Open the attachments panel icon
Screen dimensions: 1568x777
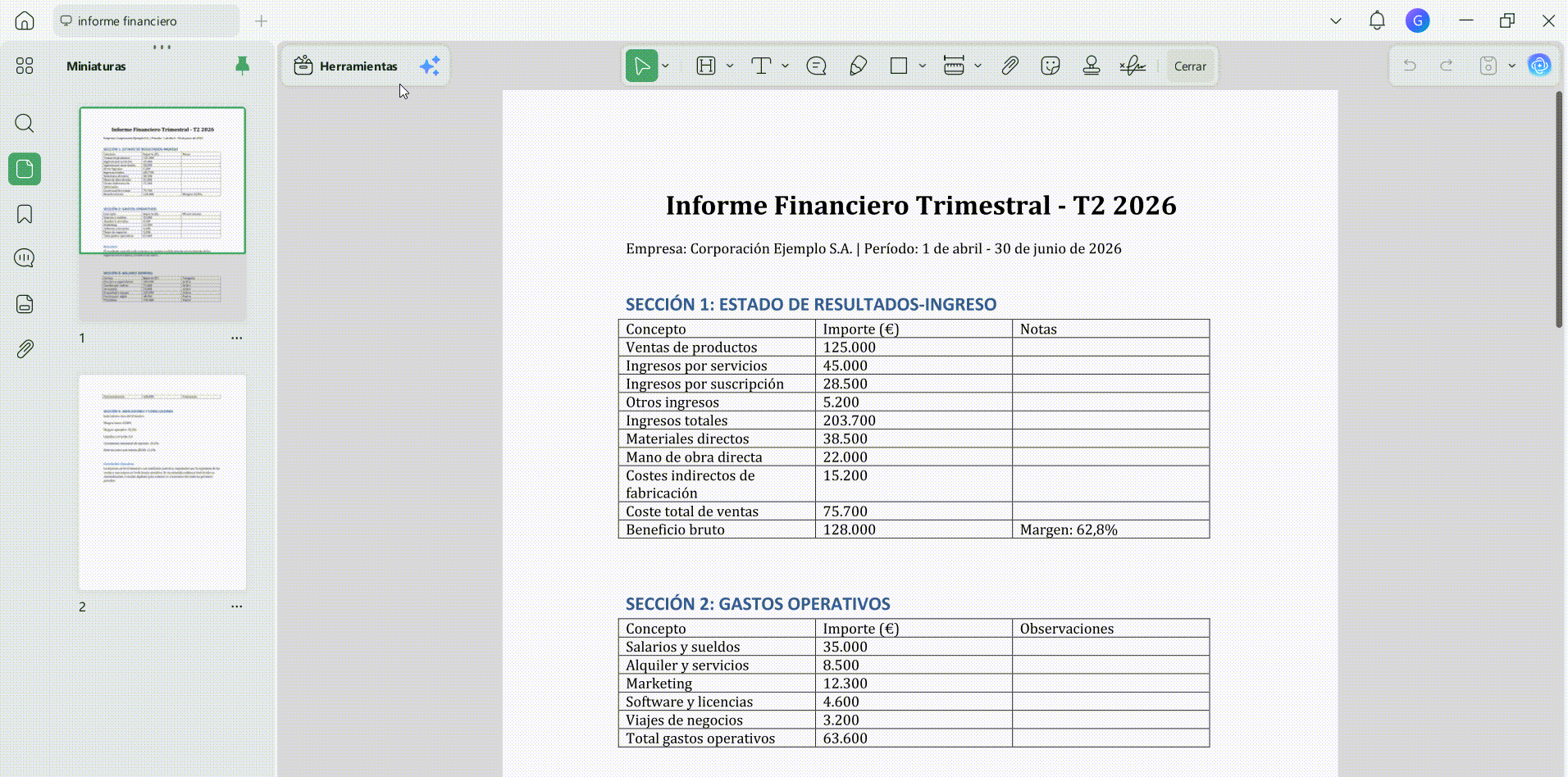[x=25, y=349]
